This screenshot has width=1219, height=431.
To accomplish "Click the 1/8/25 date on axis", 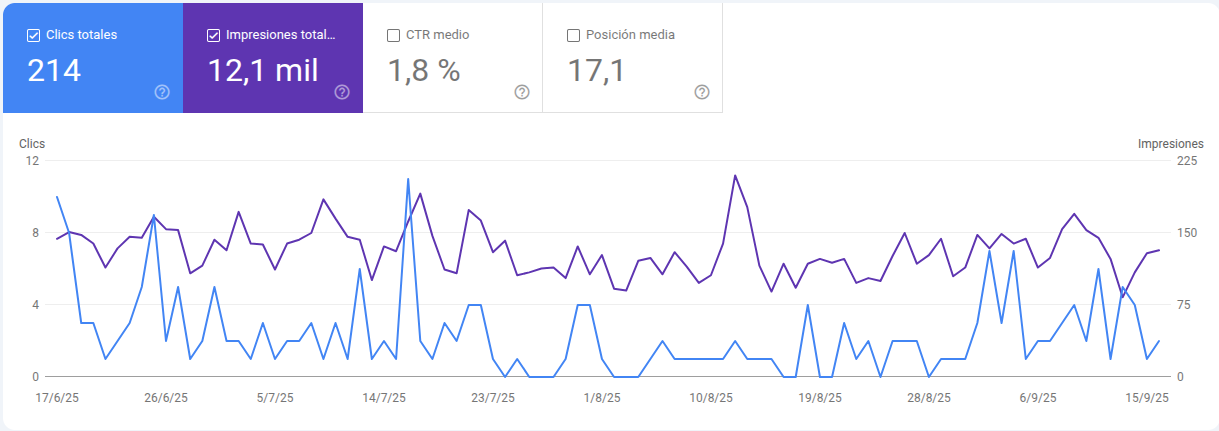I will point(602,397).
